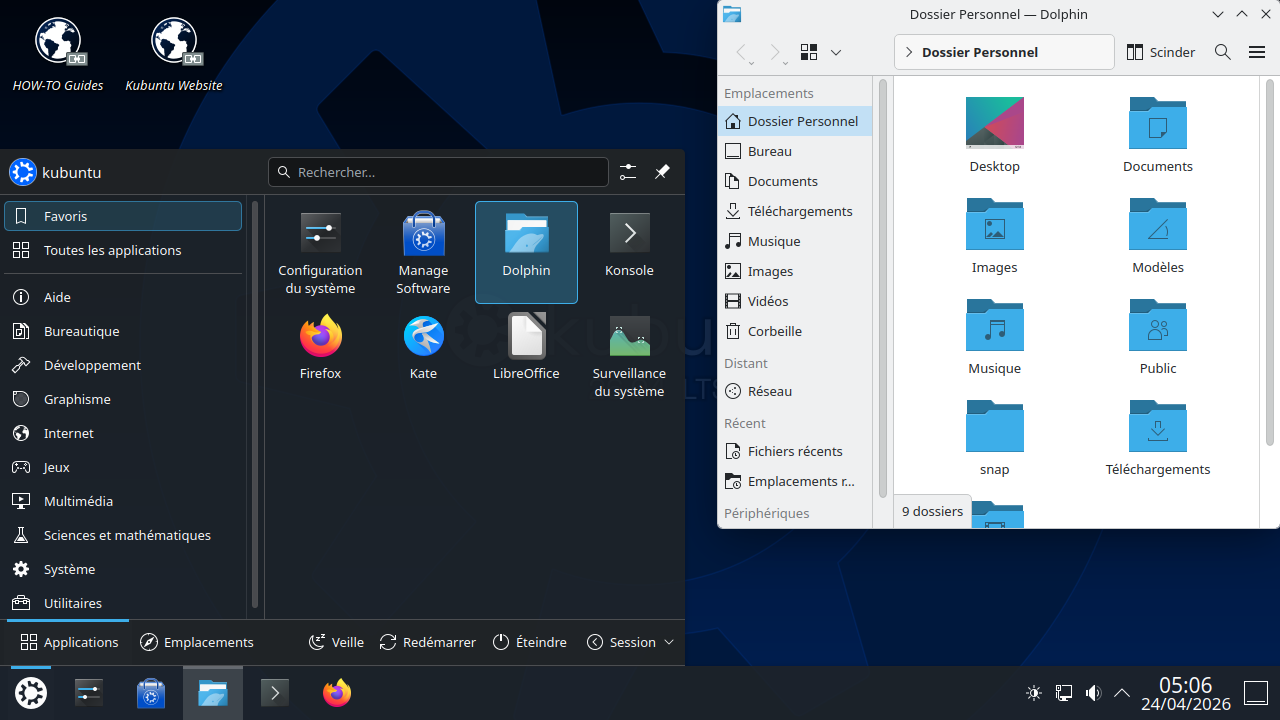1280x720 pixels.
Task: Open the view mode dropdown arrow
Action: click(x=836, y=52)
